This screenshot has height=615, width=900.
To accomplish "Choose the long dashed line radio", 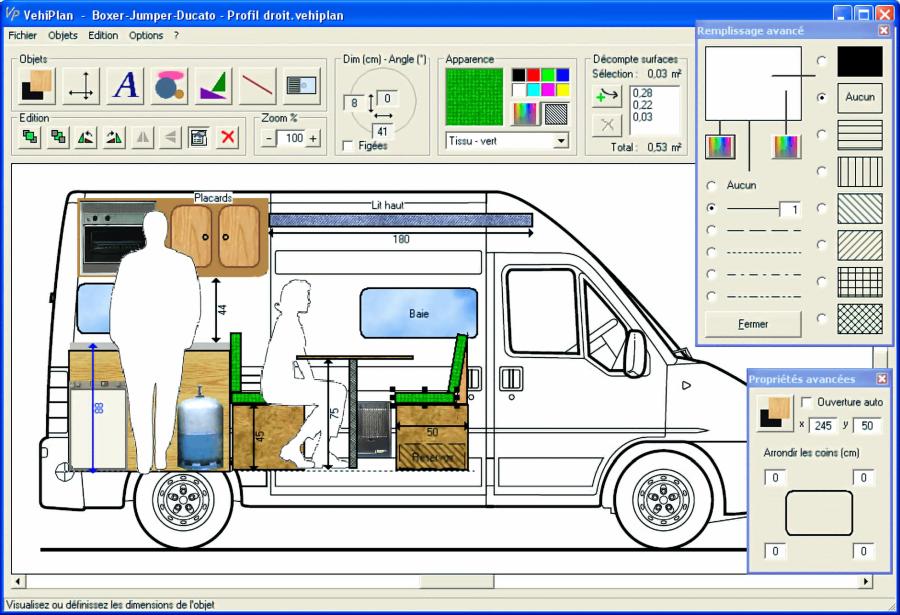I will tap(712, 230).
